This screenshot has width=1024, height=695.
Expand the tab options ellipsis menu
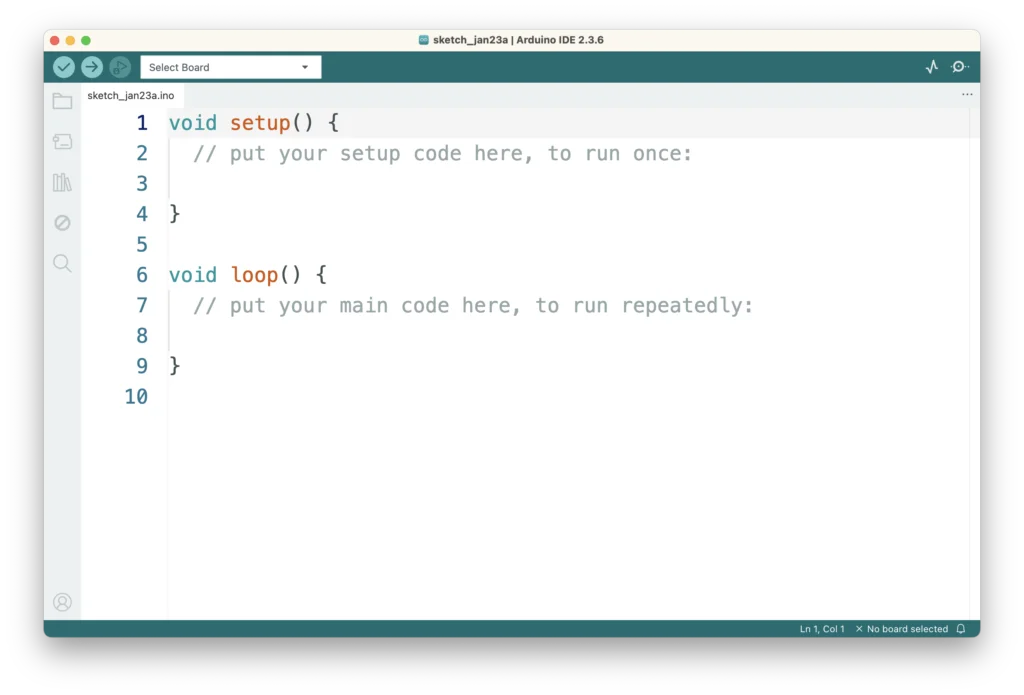(967, 95)
